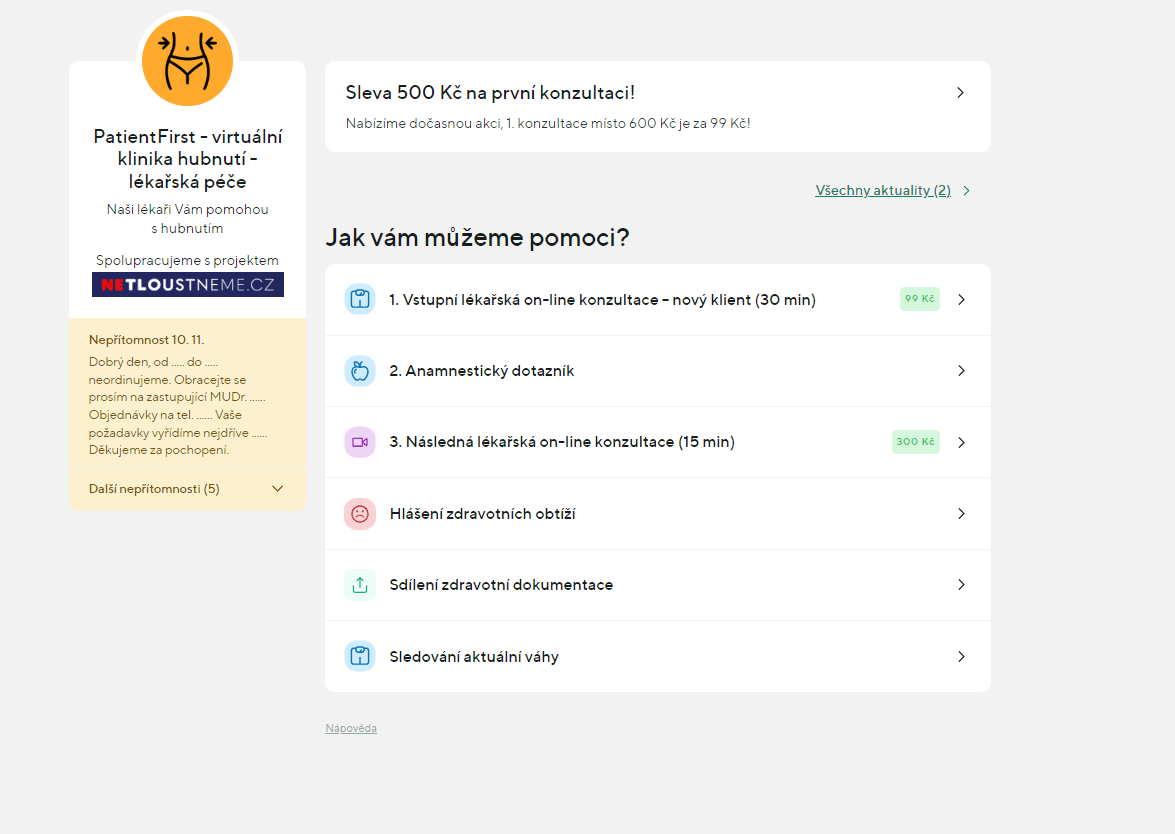Click the scale icon for Sledování váhy
1175x834 pixels.
pyautogui.click(x=360, y=657)
